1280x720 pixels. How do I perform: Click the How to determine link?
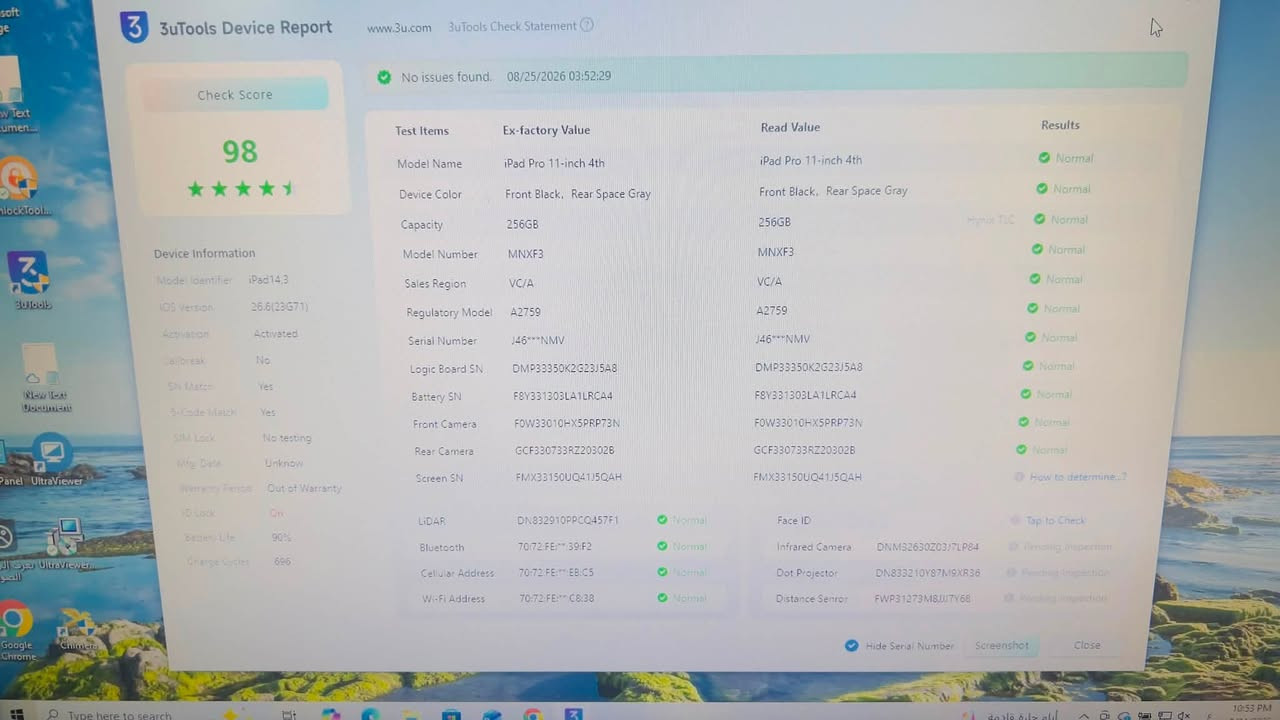pos(1078,477)
